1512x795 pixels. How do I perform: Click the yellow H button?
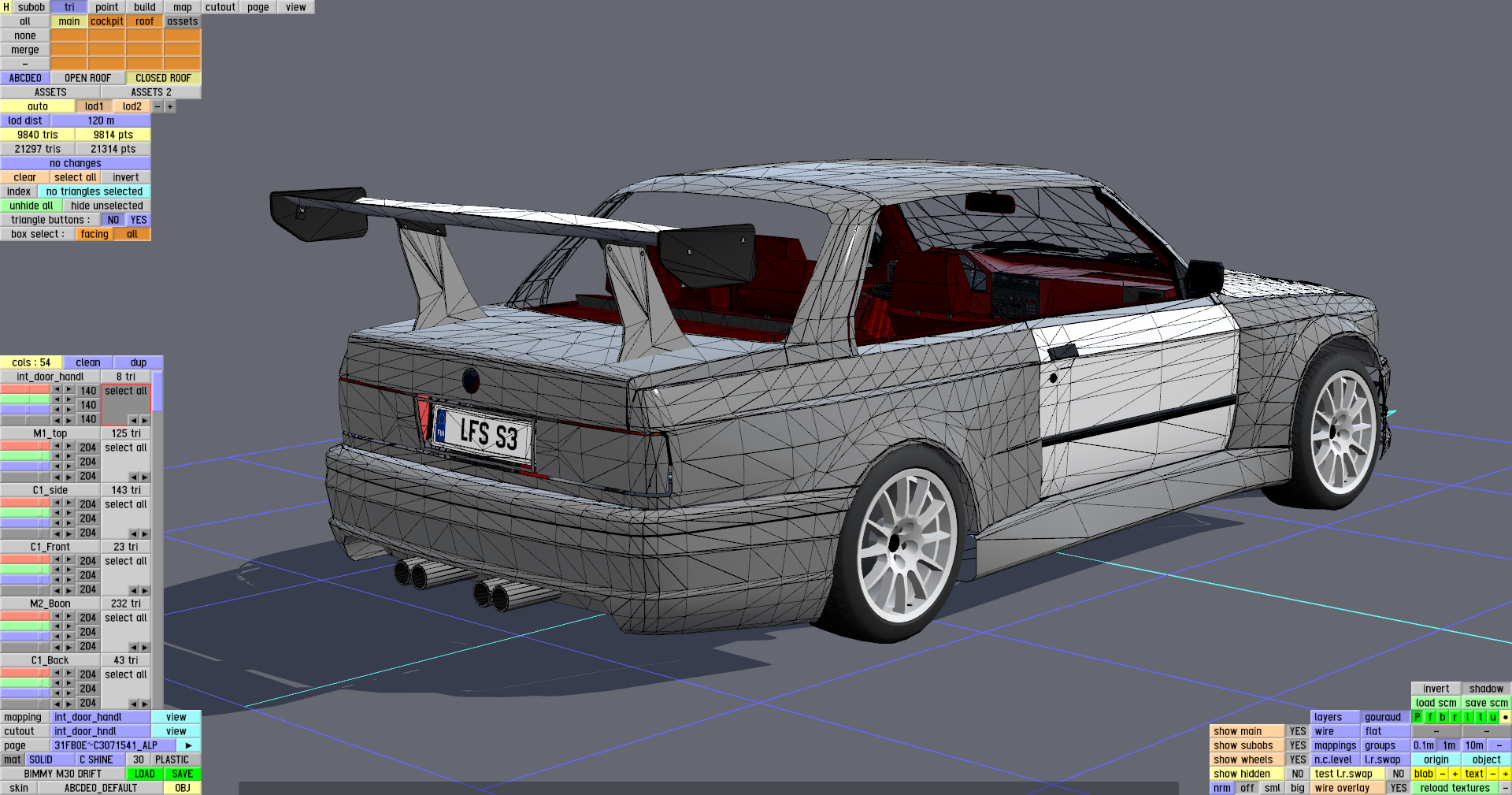pyautogui.click(x=6, y=7)
